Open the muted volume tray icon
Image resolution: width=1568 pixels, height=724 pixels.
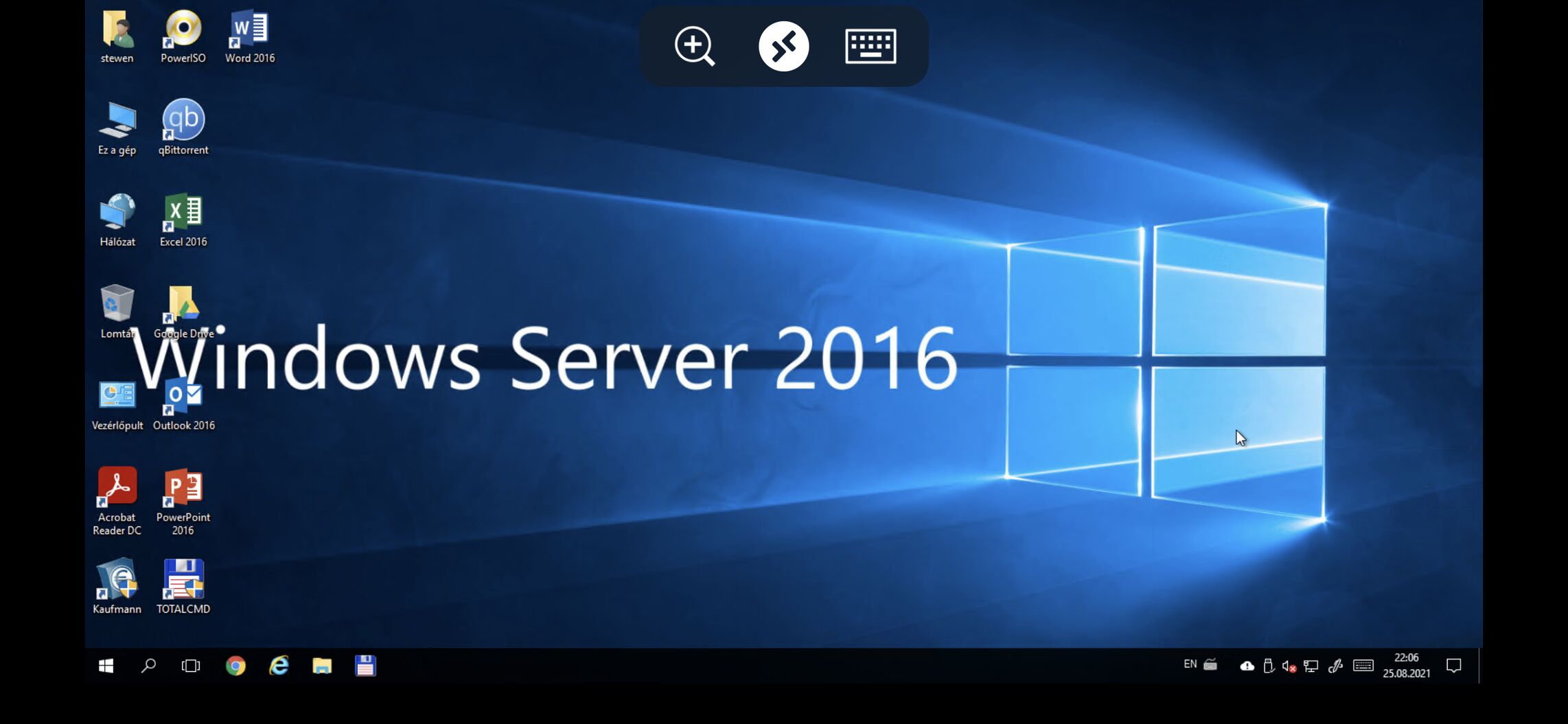[1289, 666]
